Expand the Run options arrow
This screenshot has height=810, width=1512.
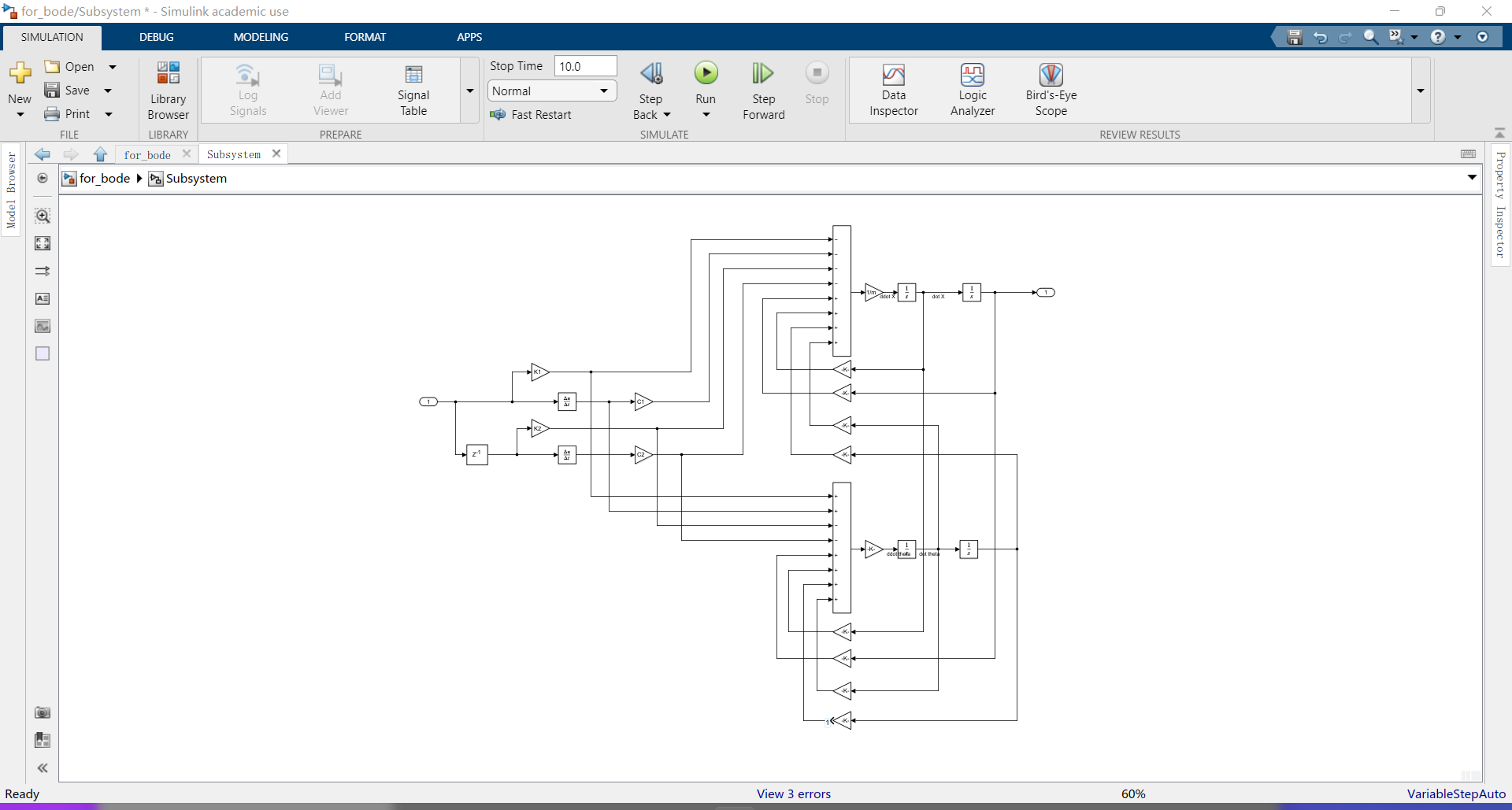[x=706, y=115]
